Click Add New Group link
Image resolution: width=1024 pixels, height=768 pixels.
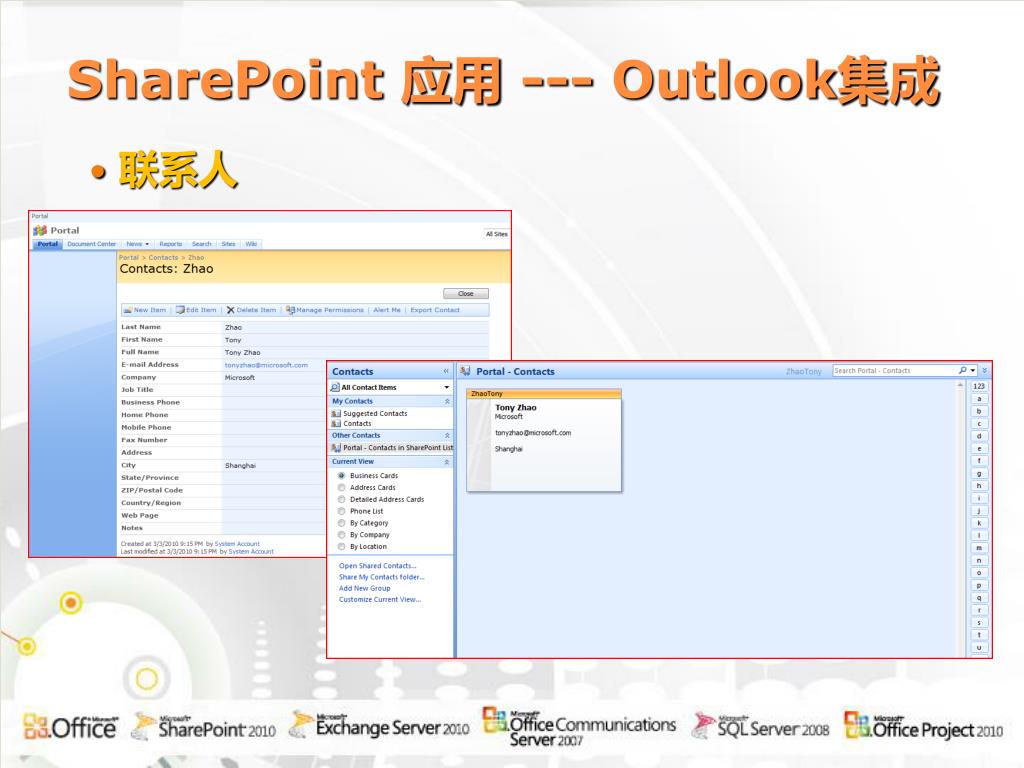(364, 588)
